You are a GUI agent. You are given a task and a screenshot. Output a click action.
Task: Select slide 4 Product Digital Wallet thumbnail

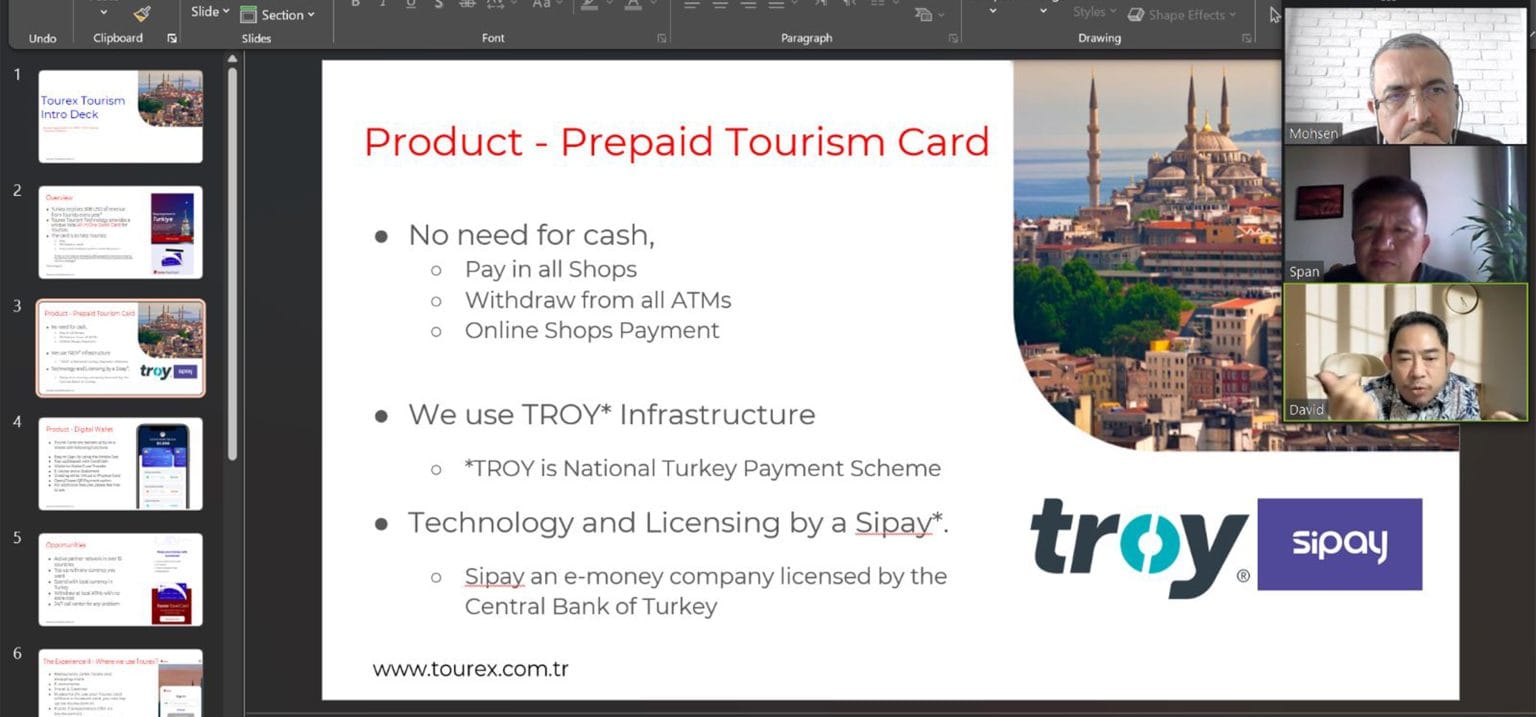[120, 464]
